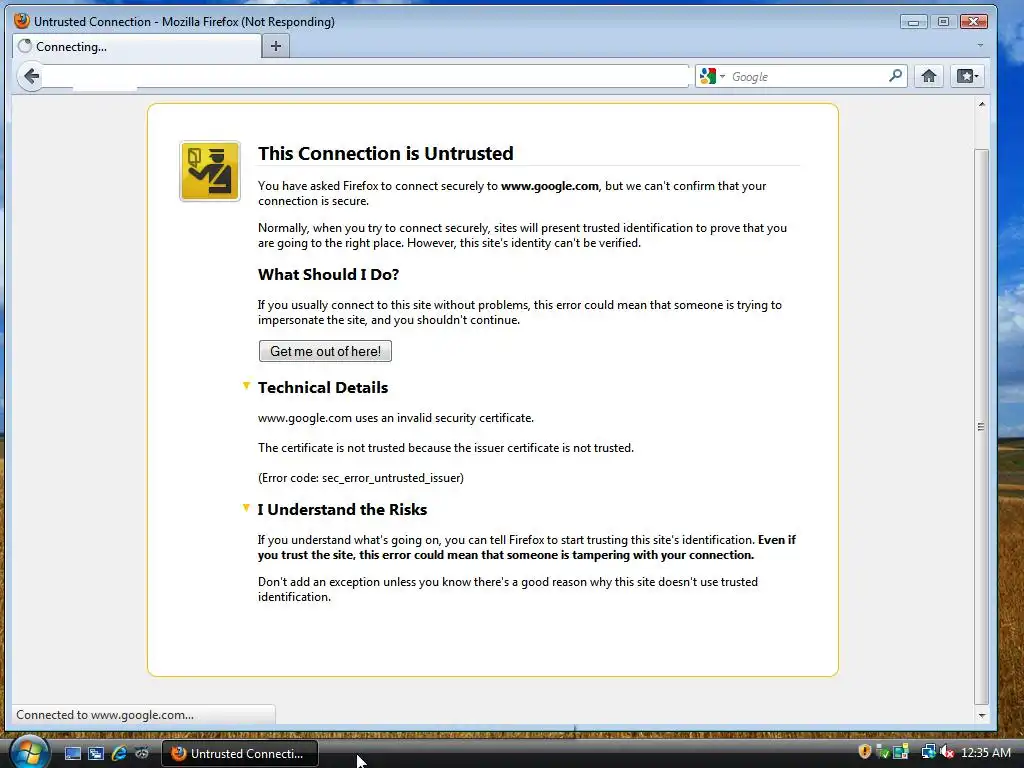Select the Connecting... tab

pyautogui.click(x=137, y=46)
